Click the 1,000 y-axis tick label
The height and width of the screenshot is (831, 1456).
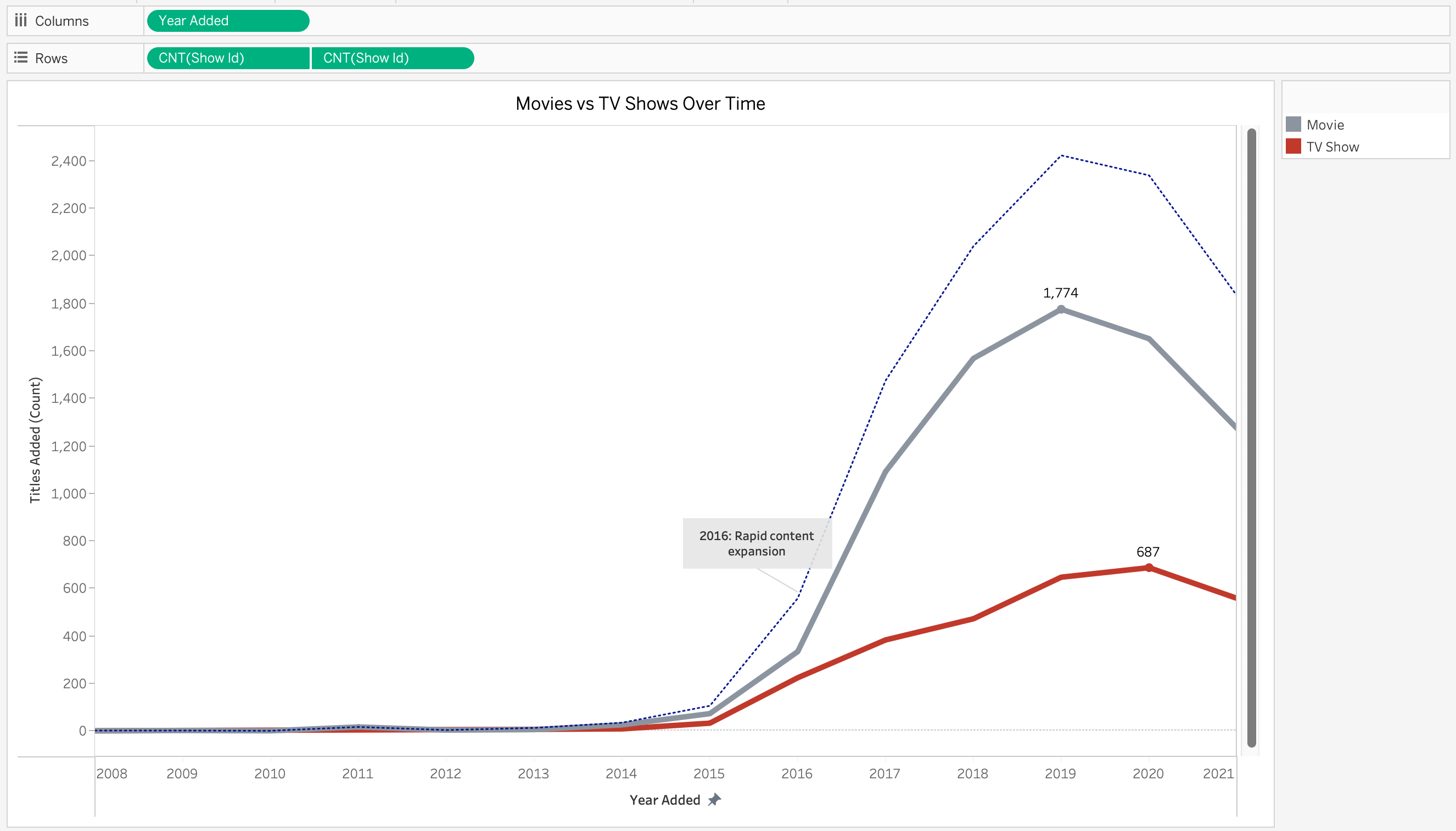tap(69, 493)
